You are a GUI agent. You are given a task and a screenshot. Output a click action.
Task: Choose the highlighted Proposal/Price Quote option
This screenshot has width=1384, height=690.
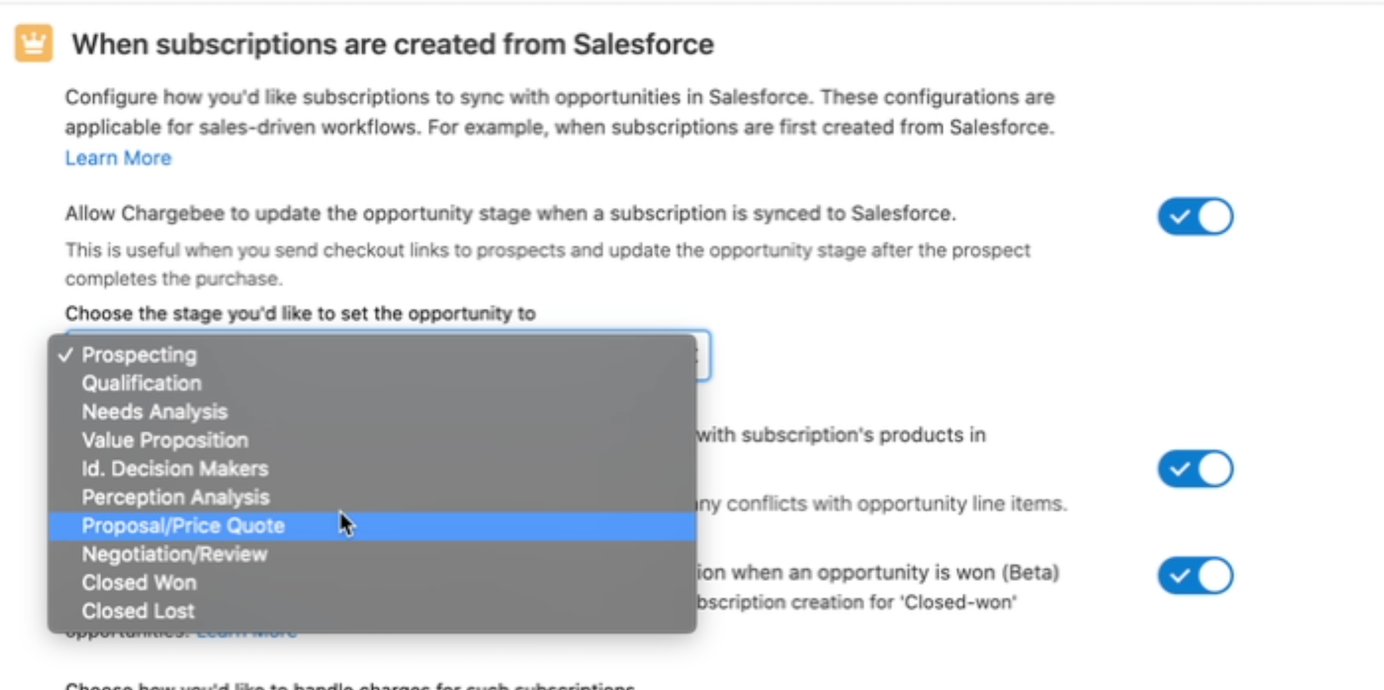(183, 526)
